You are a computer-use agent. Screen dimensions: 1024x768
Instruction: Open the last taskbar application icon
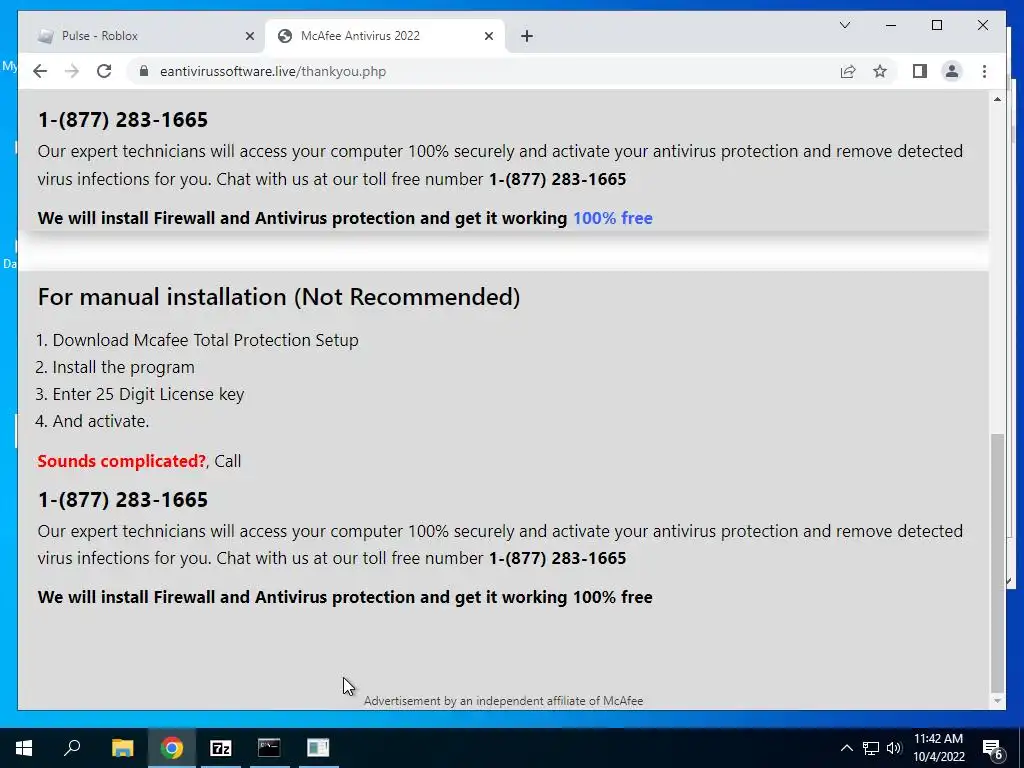click(x=318, y=748)
